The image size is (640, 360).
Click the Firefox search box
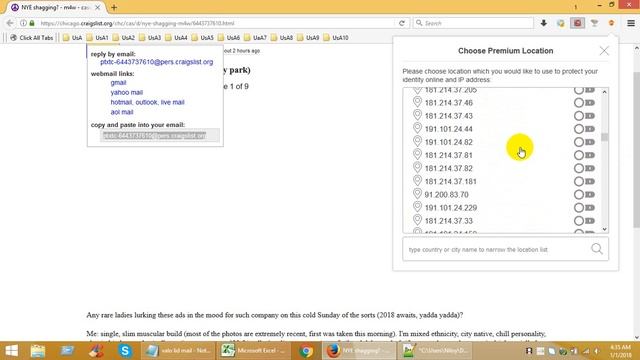[x=473, y=23]
